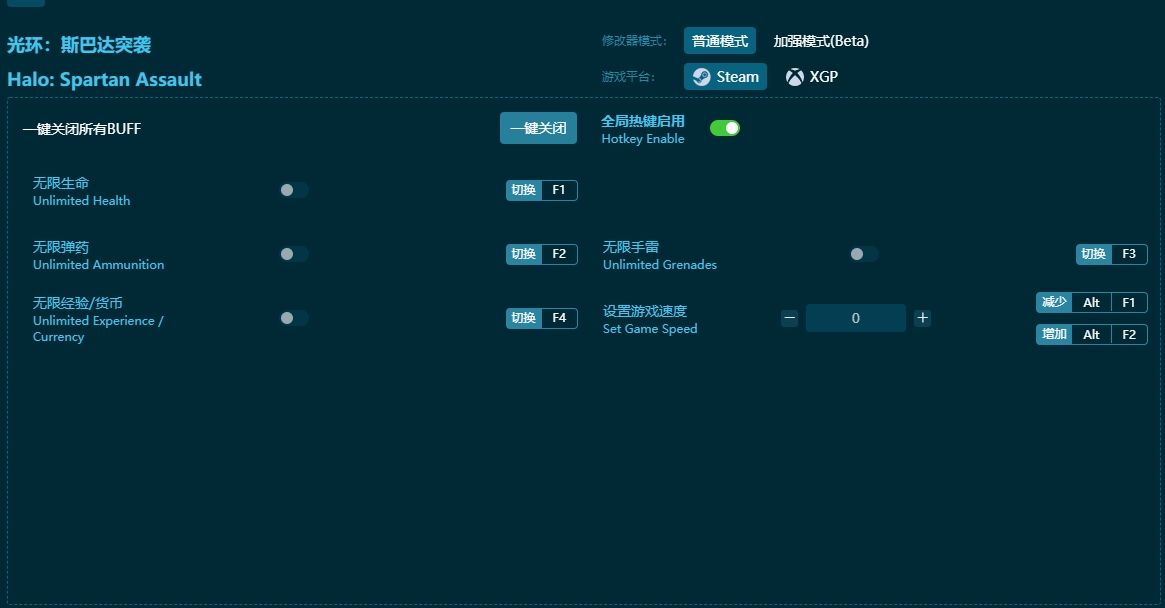1165x608 pixels.
Task: Click the 一键关闭 button to disable all buffs
Action: 539,129
